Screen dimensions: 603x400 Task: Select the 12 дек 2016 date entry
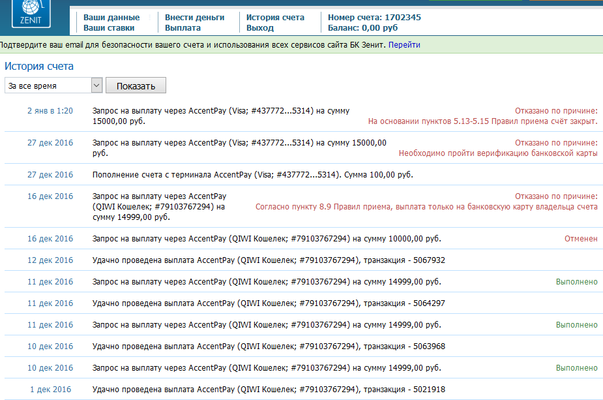[x=50, y=260]
